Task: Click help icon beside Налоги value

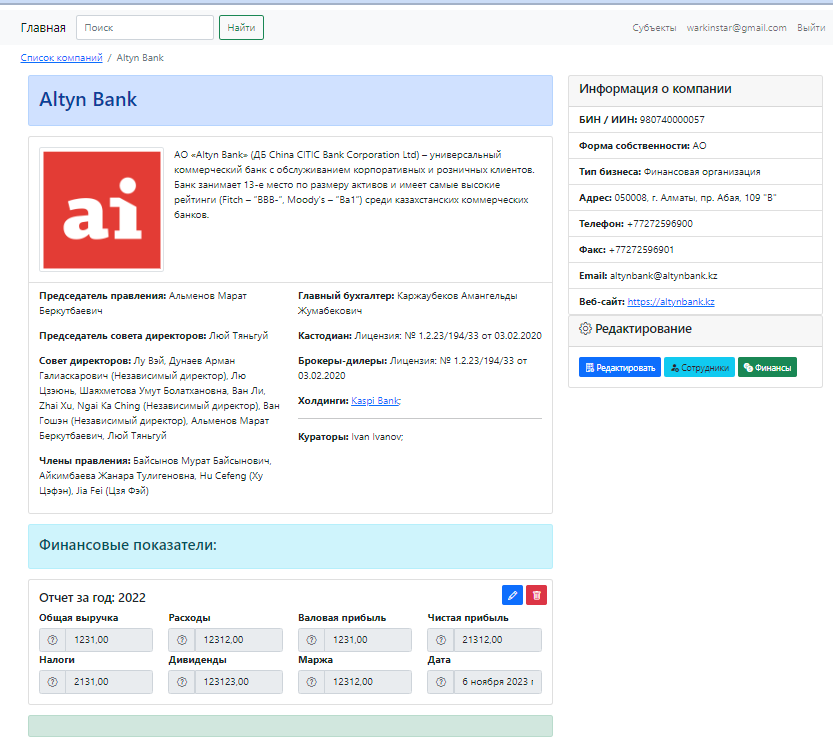Action: (53, 682)
